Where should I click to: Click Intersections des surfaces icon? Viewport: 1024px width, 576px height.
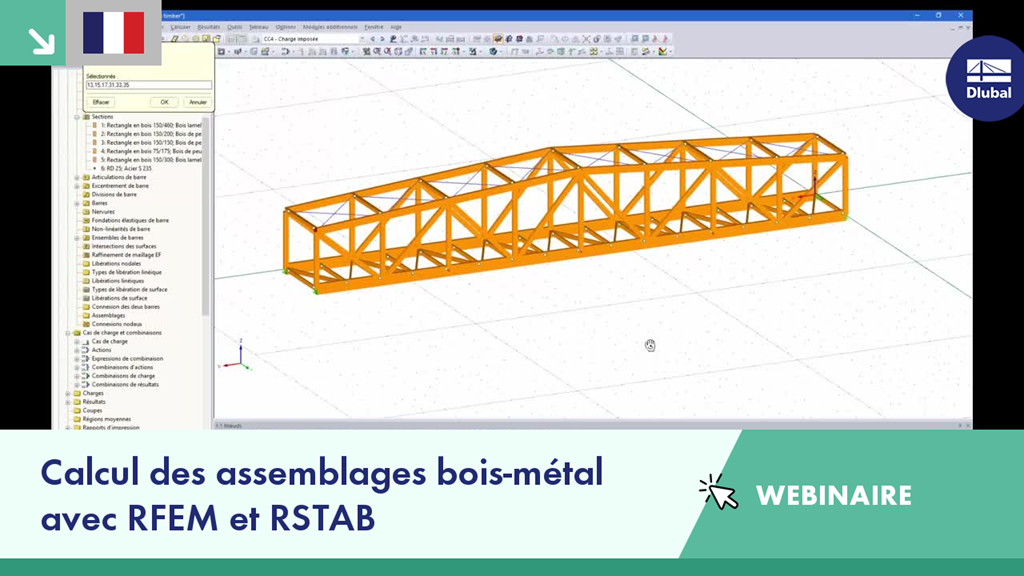tap(86, 246)
